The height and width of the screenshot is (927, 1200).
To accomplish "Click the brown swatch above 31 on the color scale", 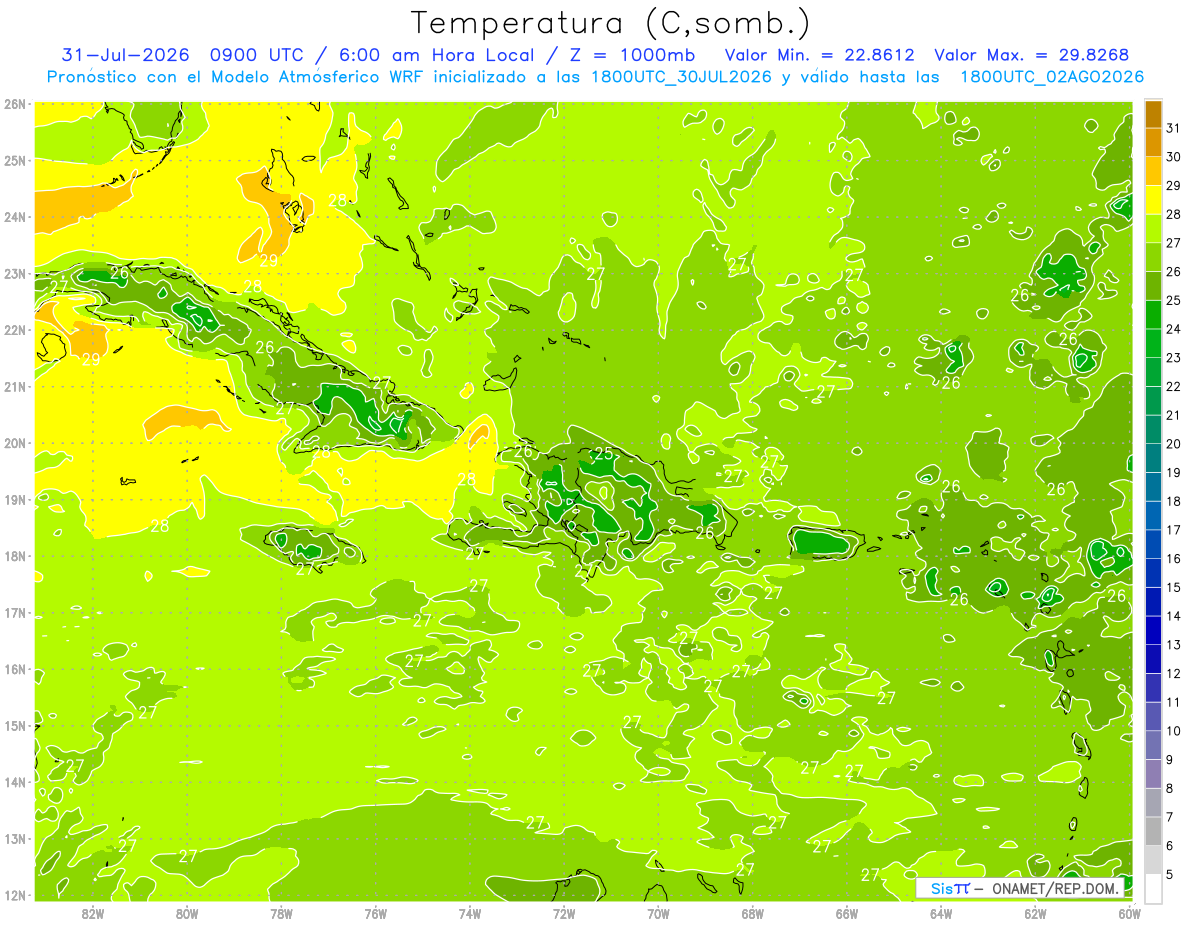I will click(1153, 114).
